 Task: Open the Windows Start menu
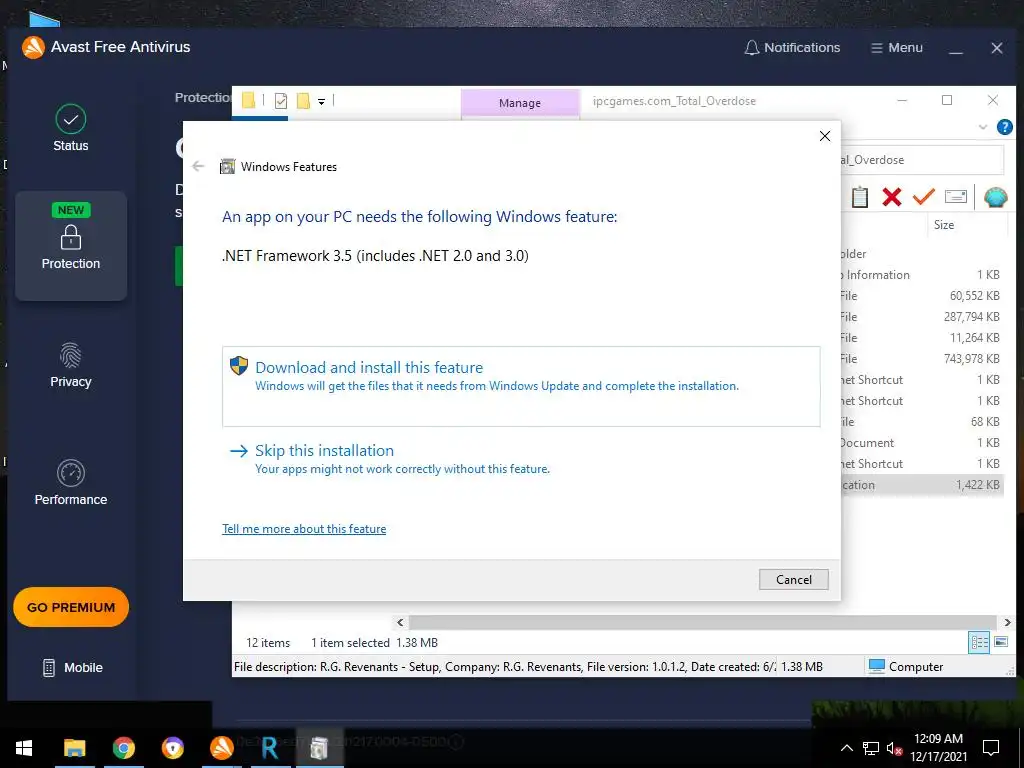[24, 748]
